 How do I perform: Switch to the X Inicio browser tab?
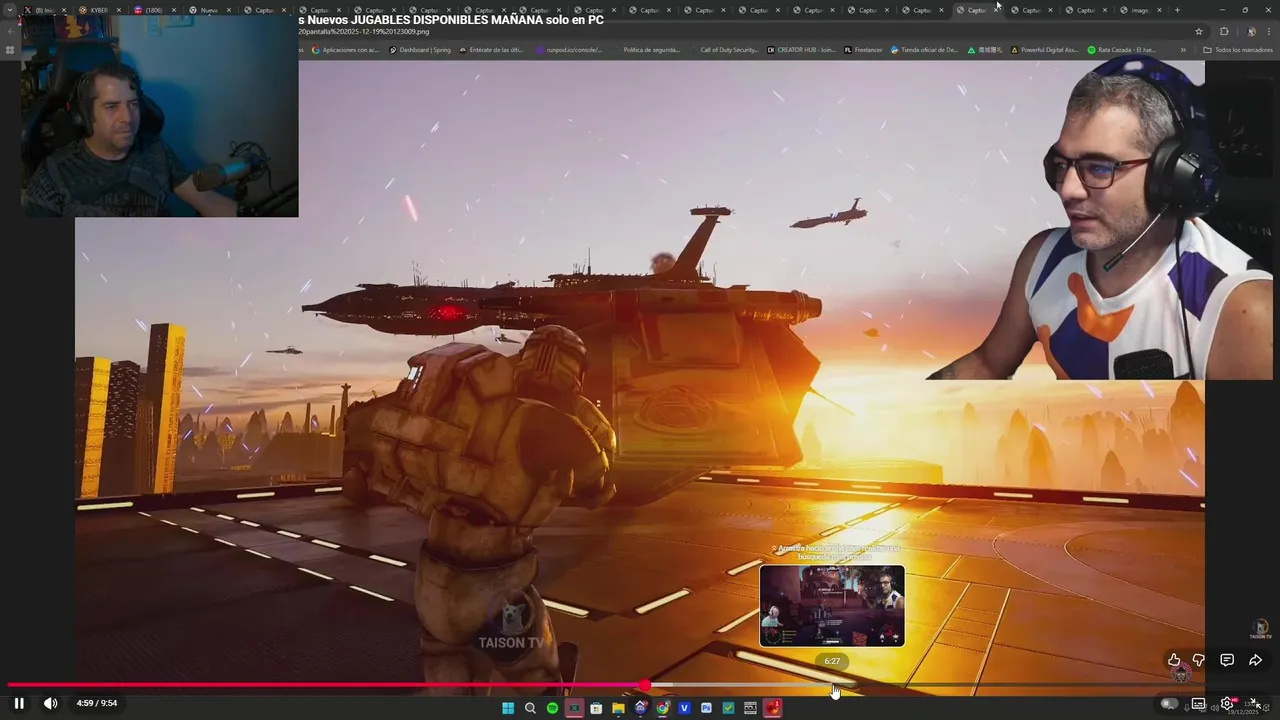pos(45,10)
